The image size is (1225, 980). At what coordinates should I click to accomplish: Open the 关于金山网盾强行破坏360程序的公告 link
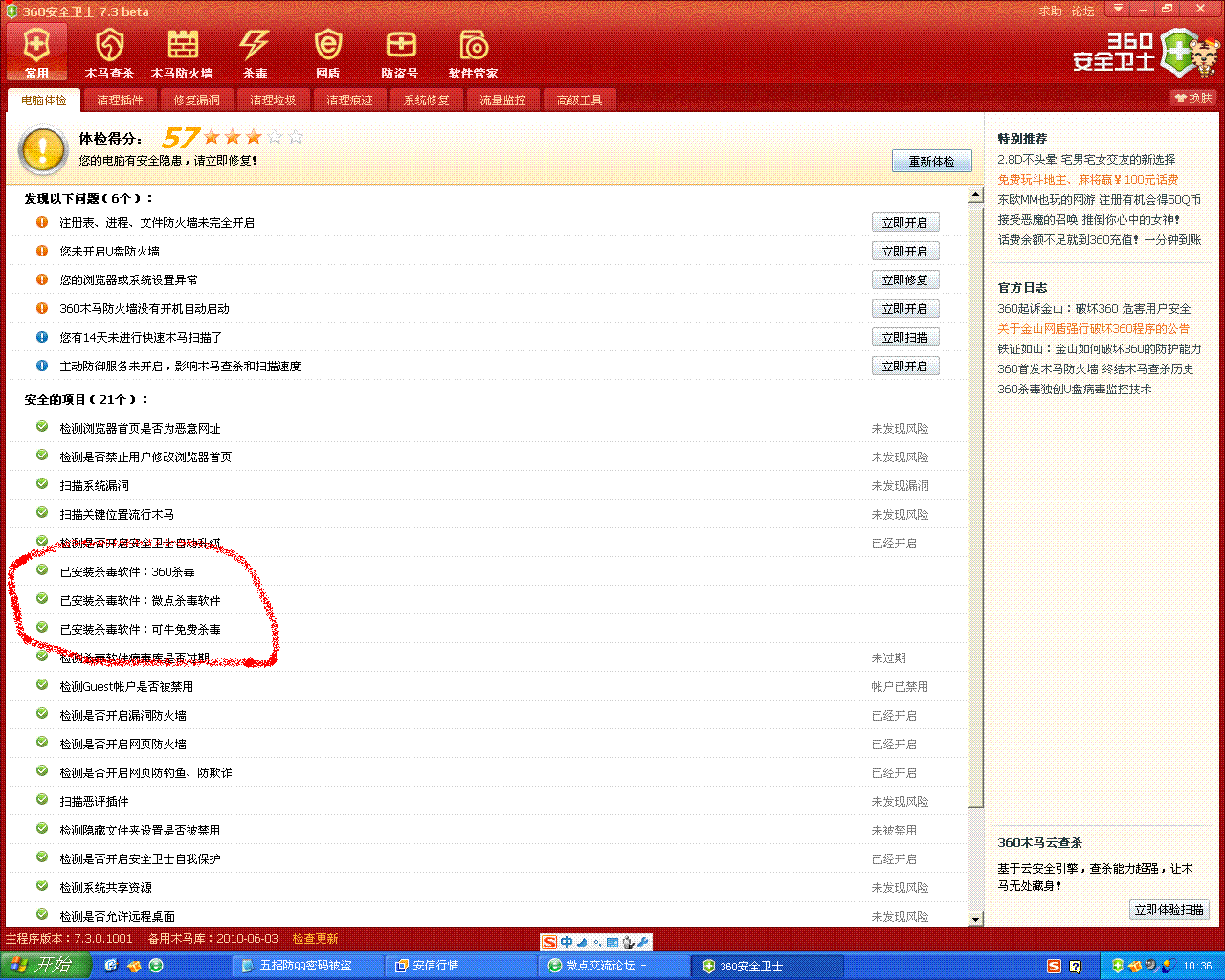click(x=1093, y=329)
